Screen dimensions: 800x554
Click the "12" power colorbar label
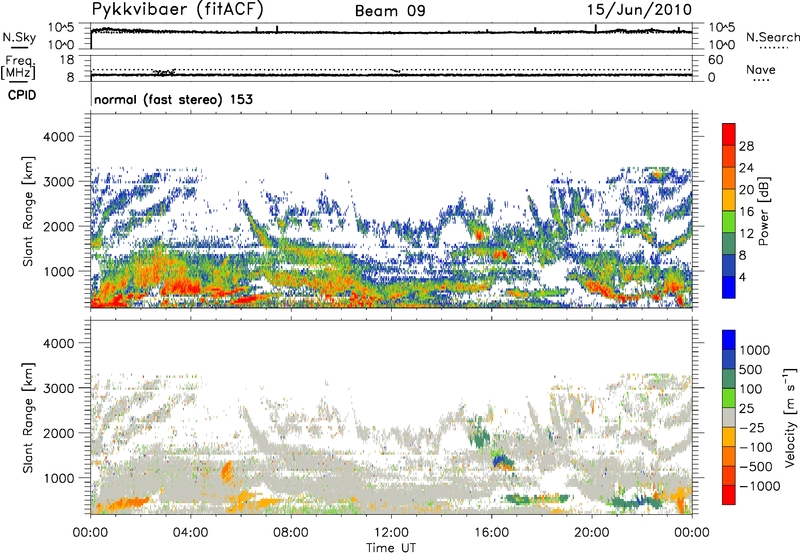[x=746, y=234]
